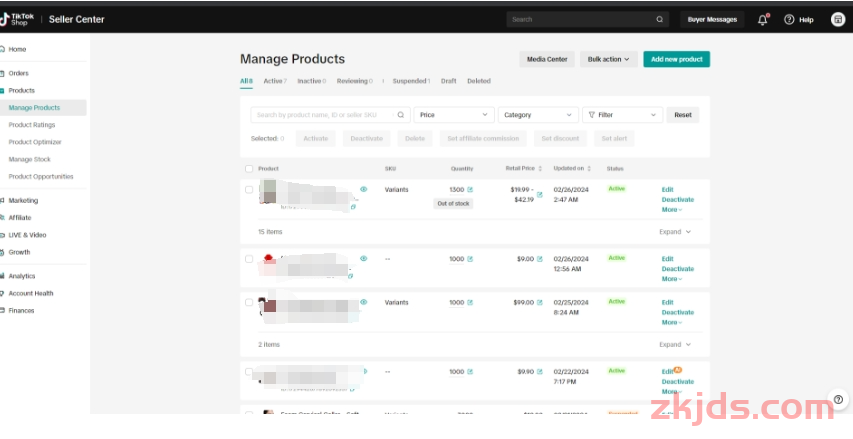
Task: Tick the select-all checkbox in table header
Action: point(249,168)
